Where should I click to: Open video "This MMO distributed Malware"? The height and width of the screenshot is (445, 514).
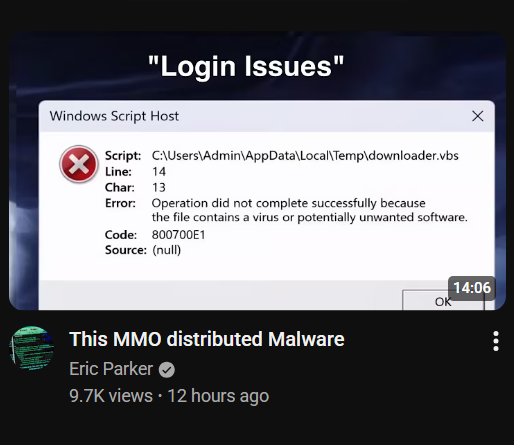207,339
